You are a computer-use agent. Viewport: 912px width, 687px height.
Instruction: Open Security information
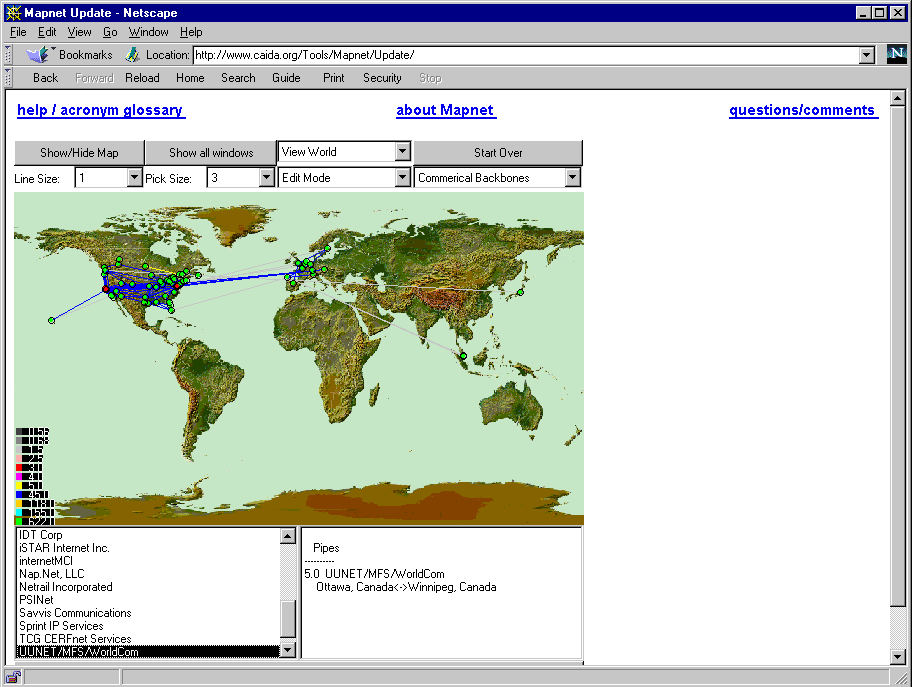[x=382, y=78]
